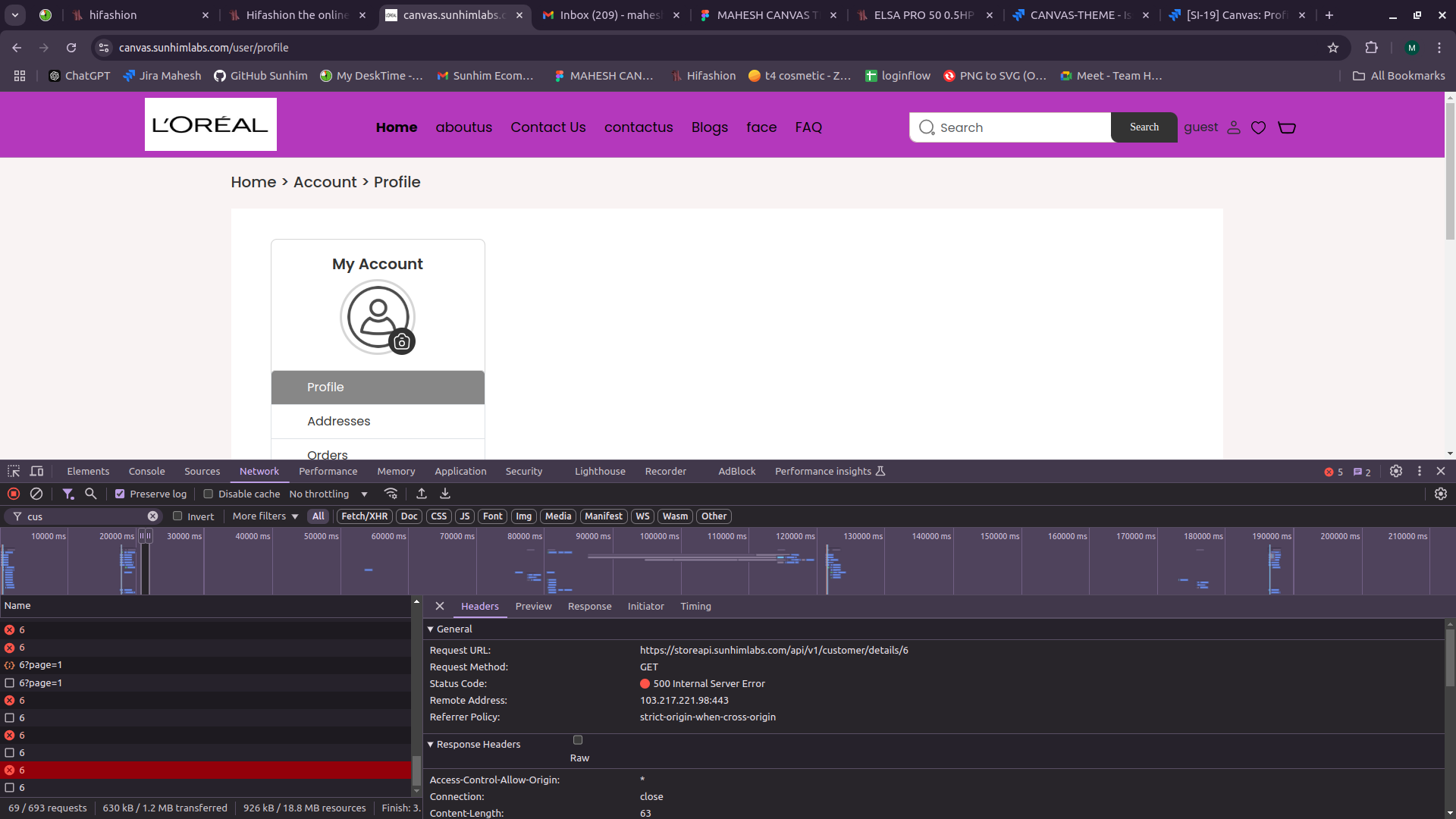
Task: Open the FAQ nav link
Action: pos(808,127)
